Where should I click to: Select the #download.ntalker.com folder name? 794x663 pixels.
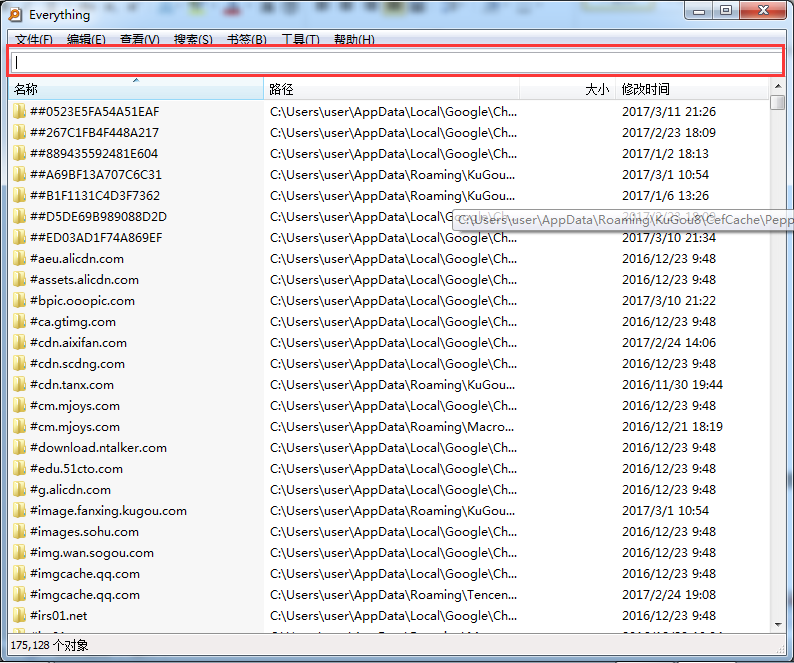[x=98, y=448]
